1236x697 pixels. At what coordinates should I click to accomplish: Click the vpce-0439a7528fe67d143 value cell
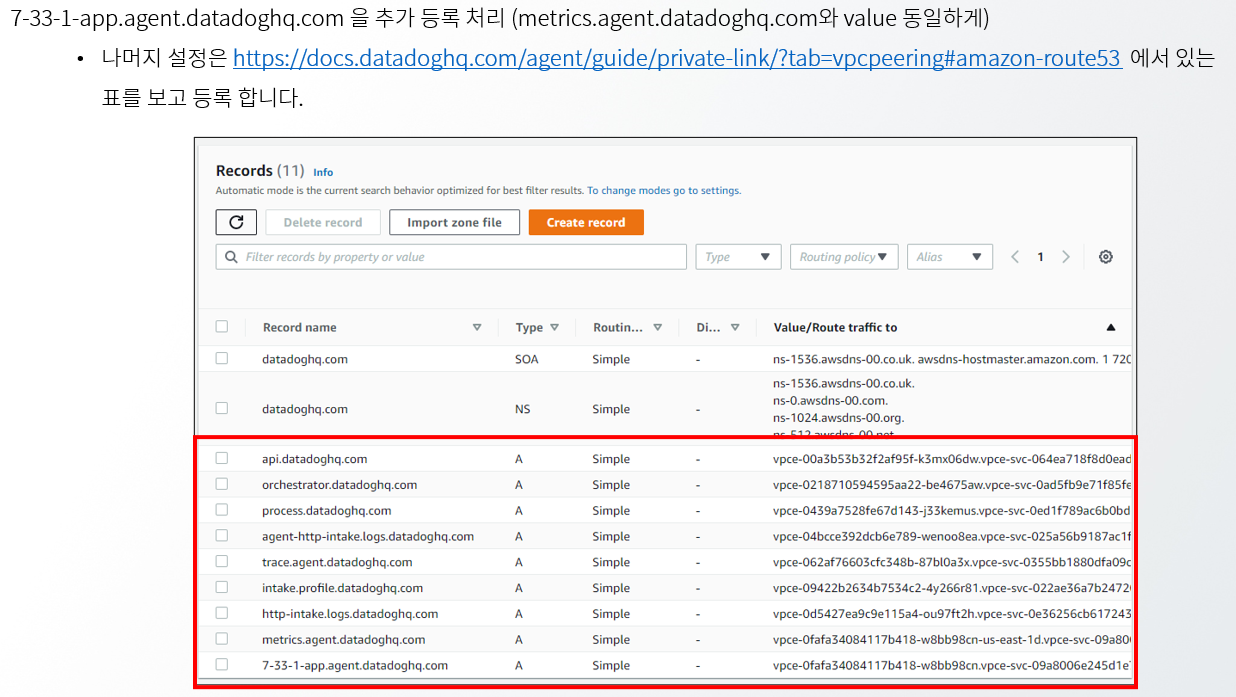coord(951,511)
